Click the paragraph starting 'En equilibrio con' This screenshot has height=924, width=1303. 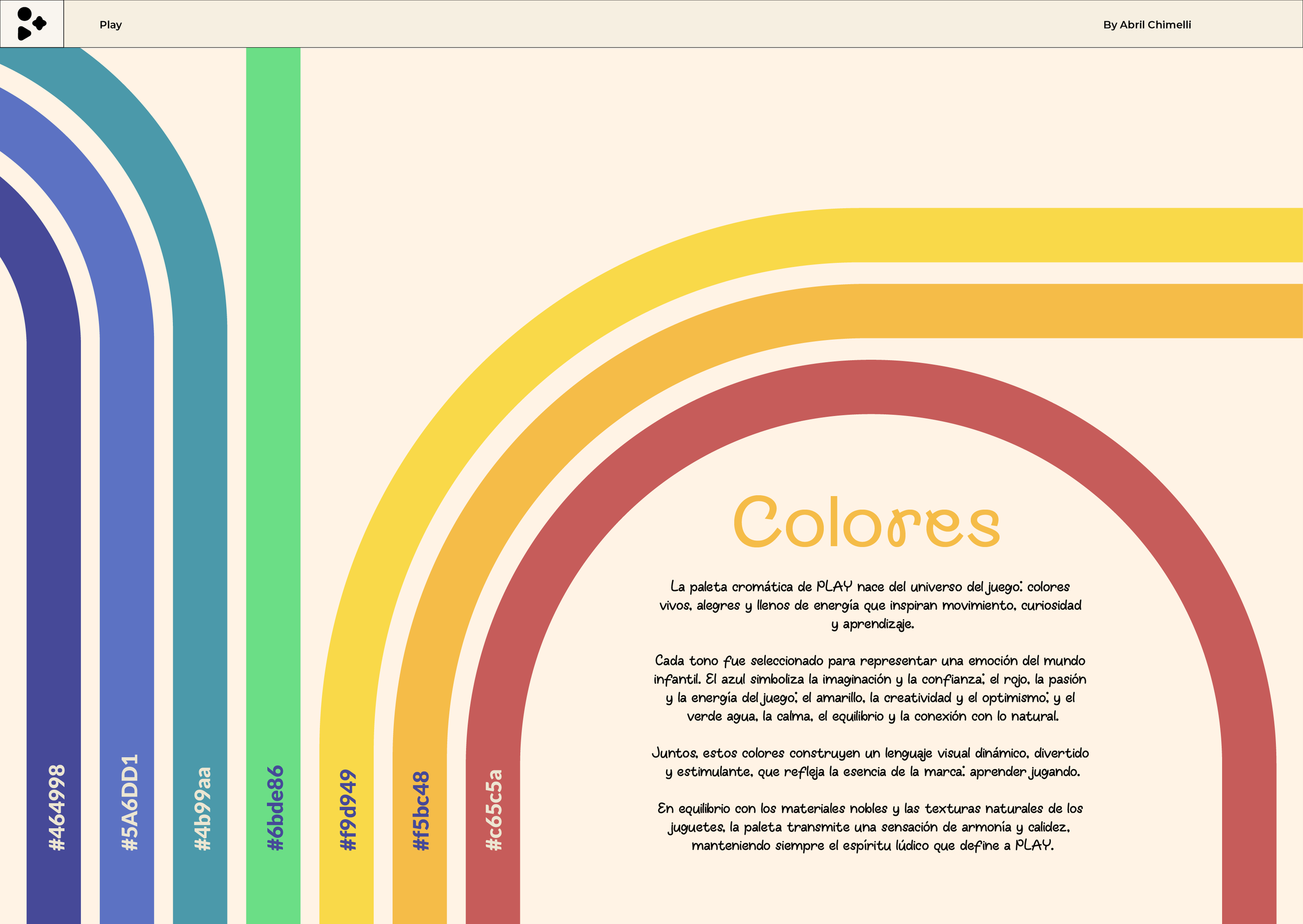[870, 827]
